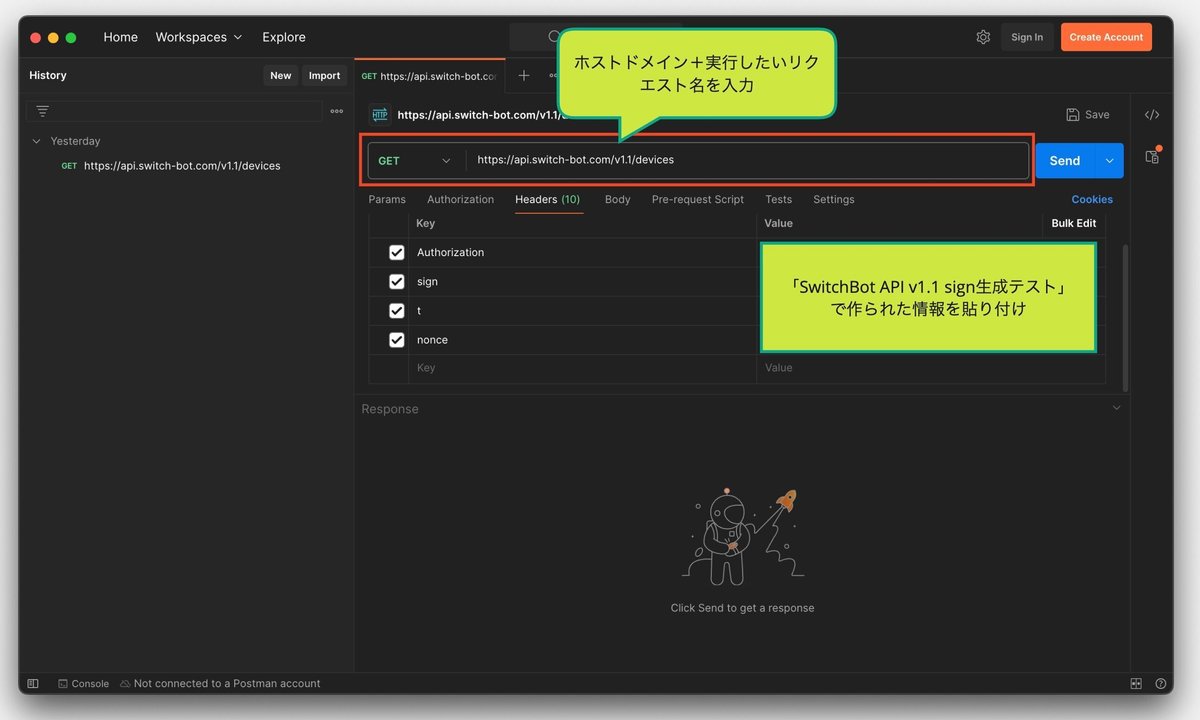
Task: Disable the nonce header checkbox
Action: tap(397, 339)
